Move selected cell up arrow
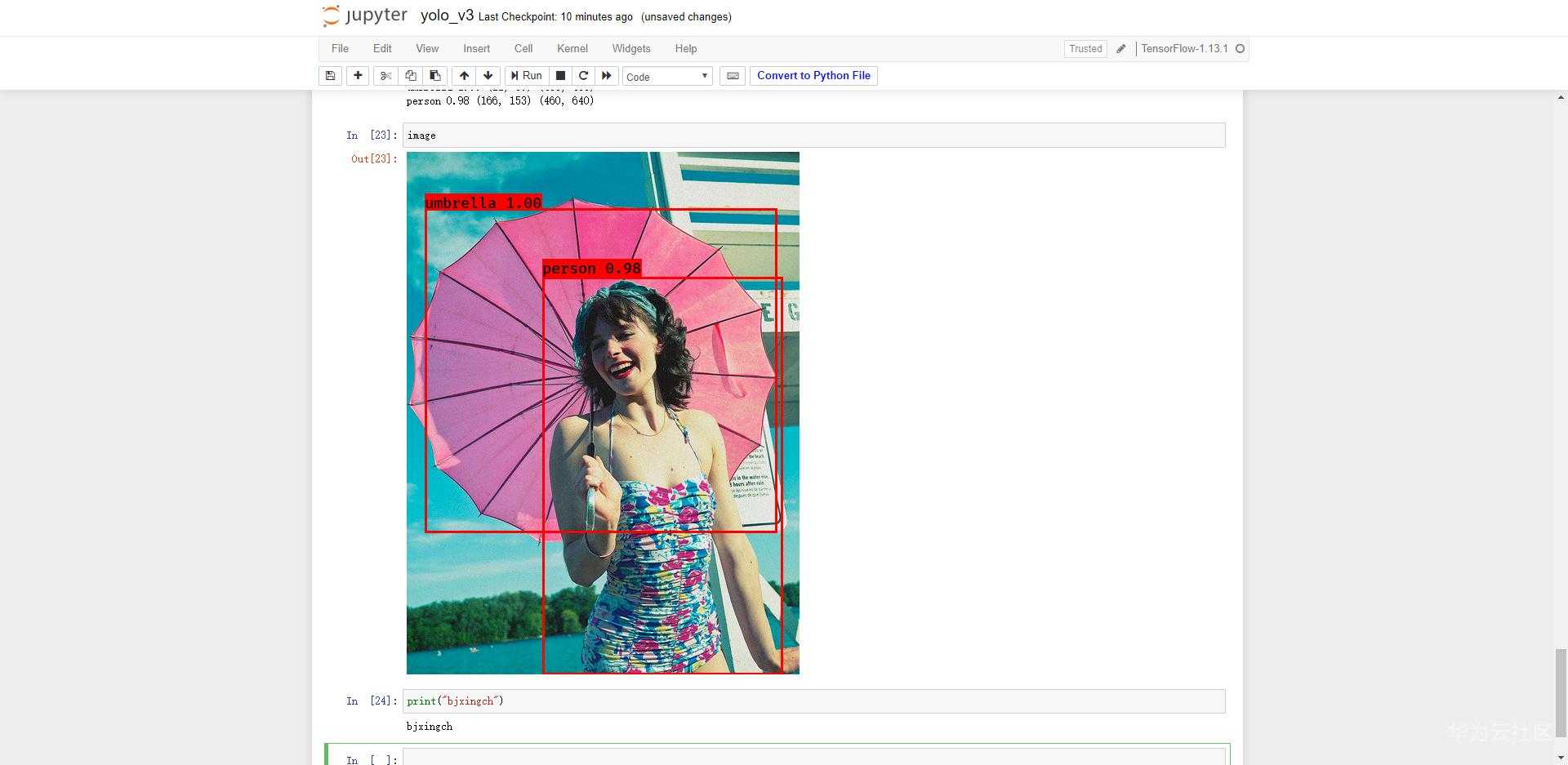Viewport: 1568px width, 765px height. (464, 76)
